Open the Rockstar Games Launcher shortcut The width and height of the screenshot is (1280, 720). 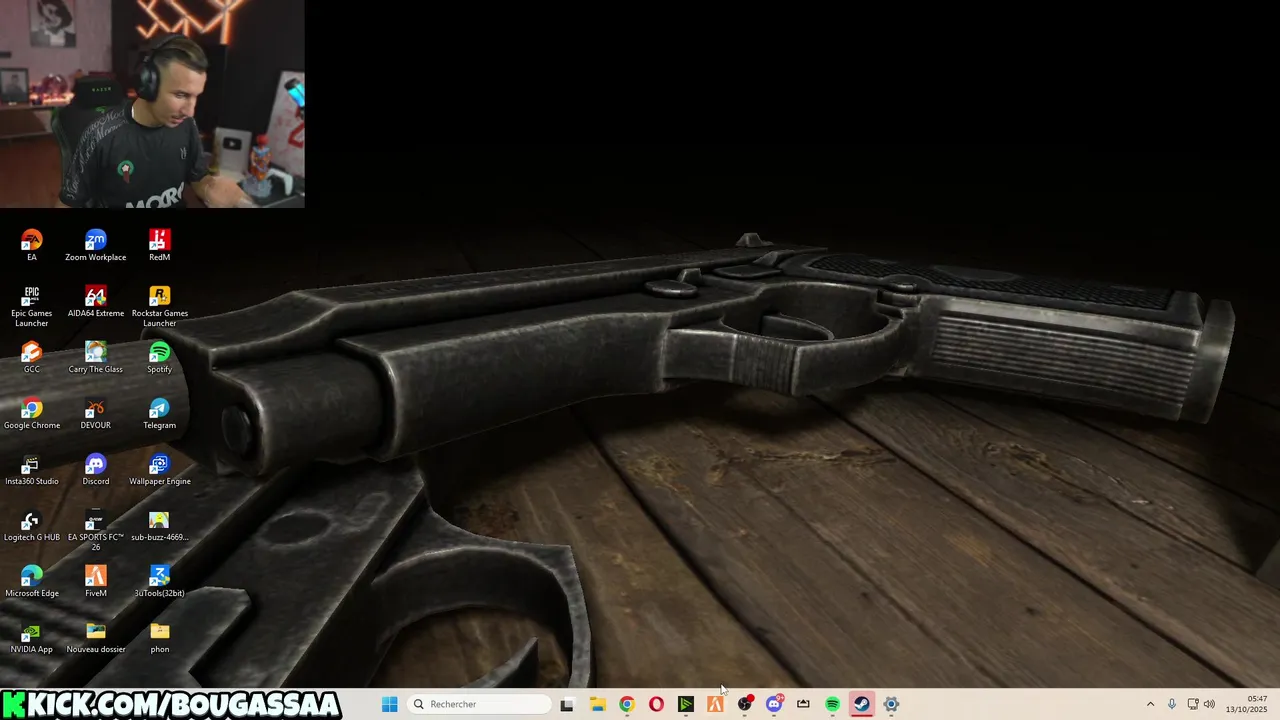pyautogui.click(x=160, y=306)
